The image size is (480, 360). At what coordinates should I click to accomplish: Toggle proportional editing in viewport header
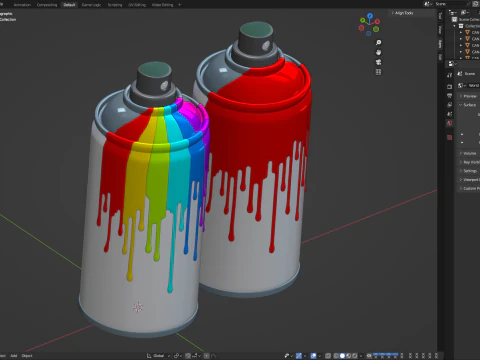207,356
